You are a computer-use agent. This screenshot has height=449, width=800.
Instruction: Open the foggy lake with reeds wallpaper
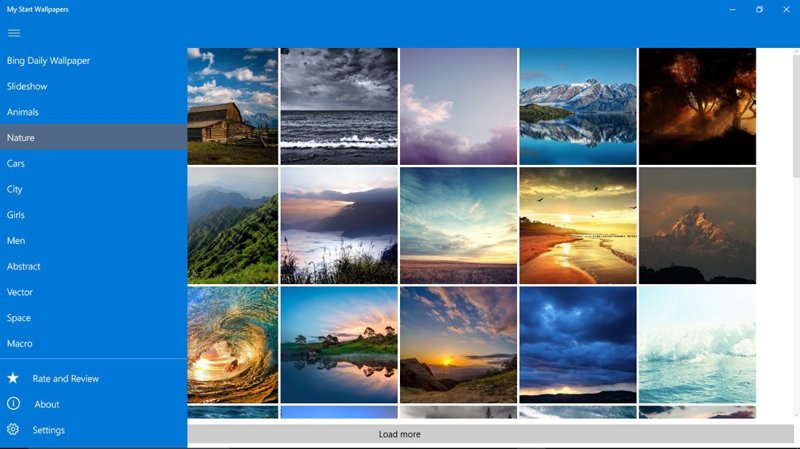[x=339, y=226]
